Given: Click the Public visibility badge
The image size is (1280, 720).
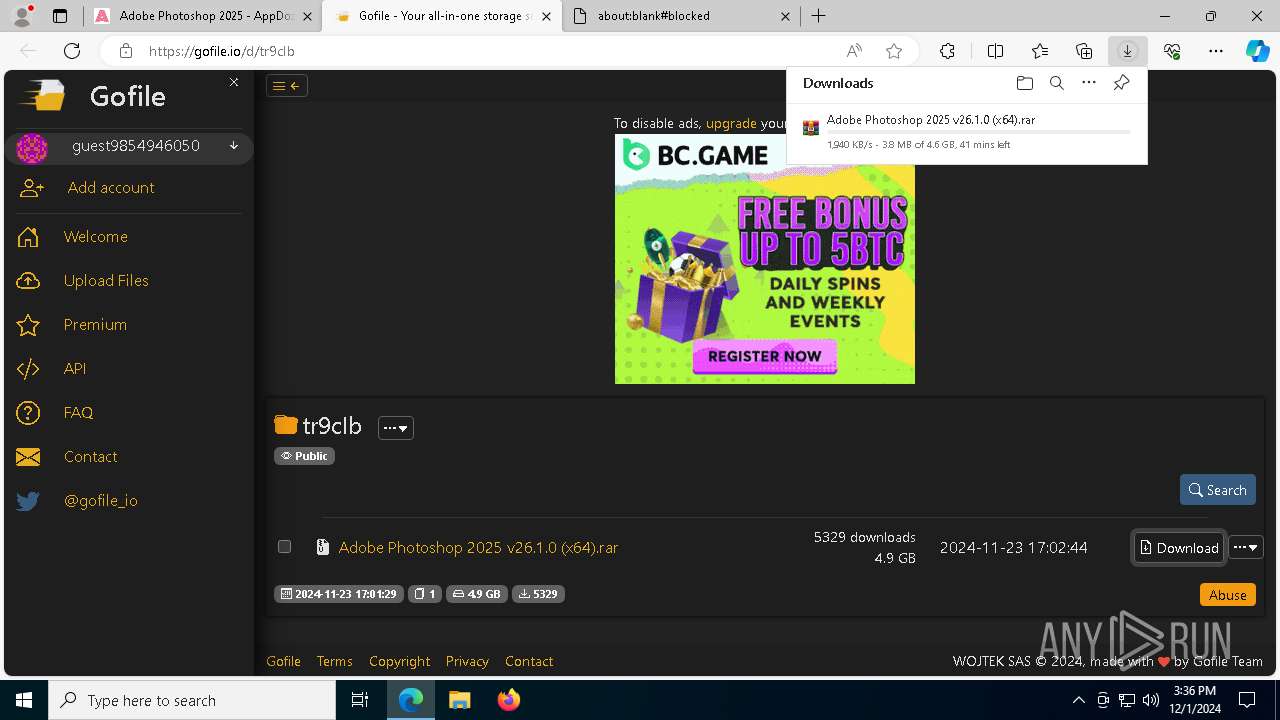Looking at the screenshot, I should pos(304,456).
